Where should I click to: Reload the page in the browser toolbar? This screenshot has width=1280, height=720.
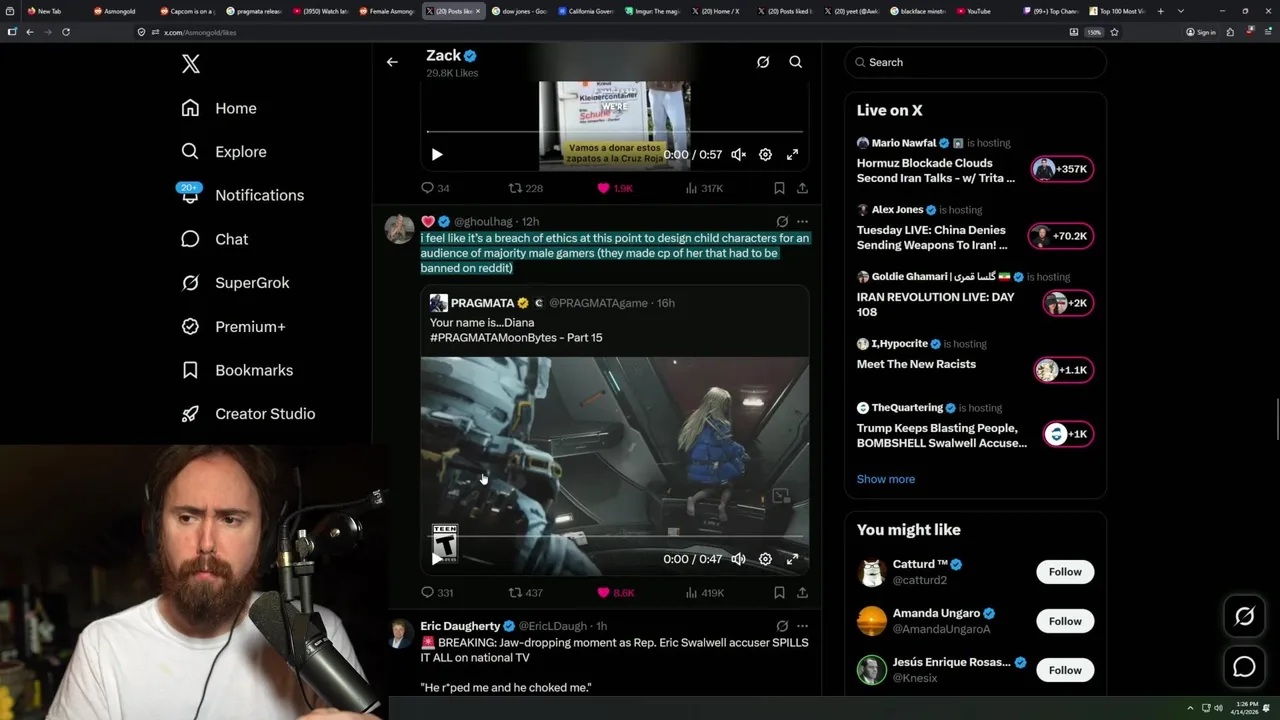click(66, 32)
